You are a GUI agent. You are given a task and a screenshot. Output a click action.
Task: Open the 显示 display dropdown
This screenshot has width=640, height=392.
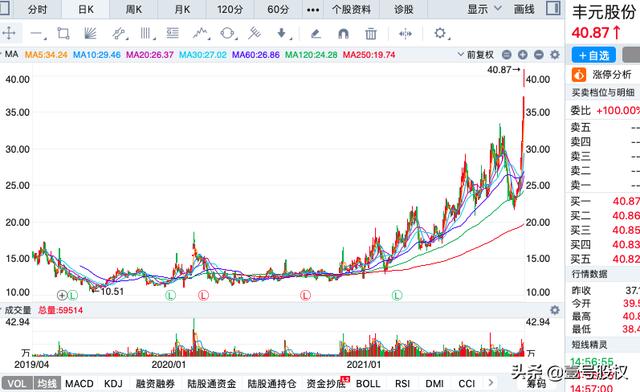484,9
